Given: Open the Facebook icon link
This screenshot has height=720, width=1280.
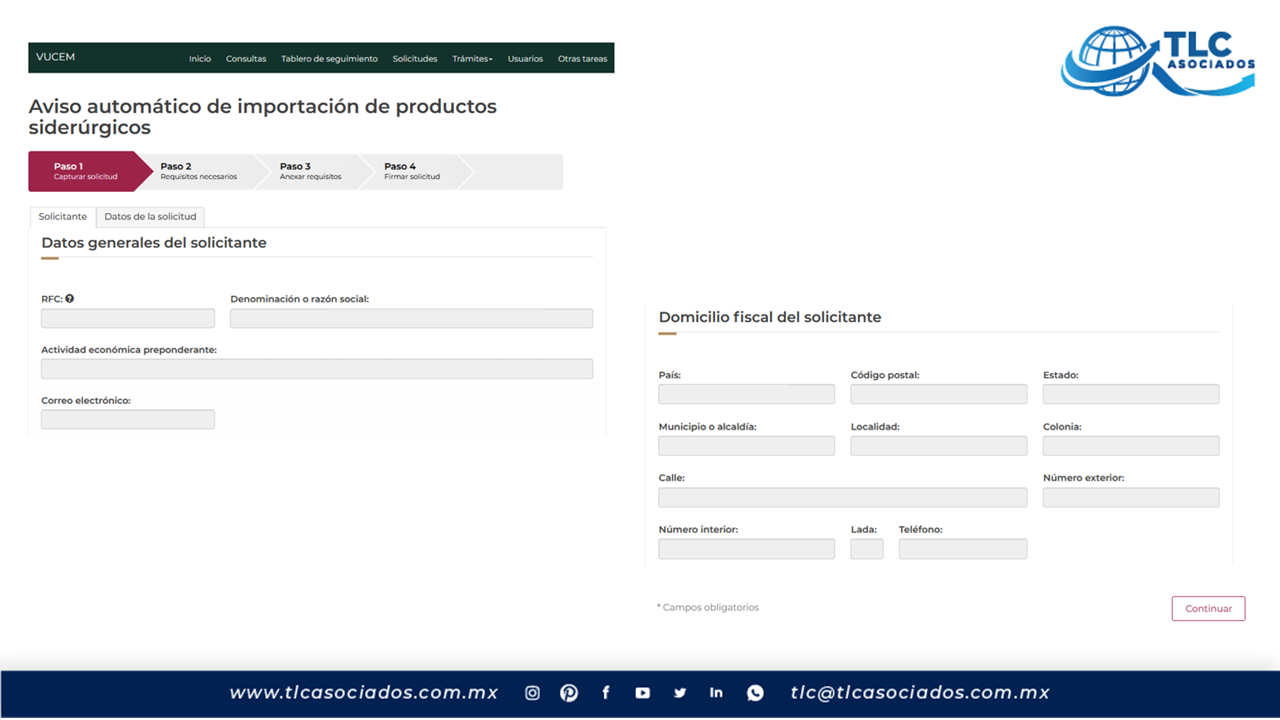Looking at the screenshot, I should point(606,693).
